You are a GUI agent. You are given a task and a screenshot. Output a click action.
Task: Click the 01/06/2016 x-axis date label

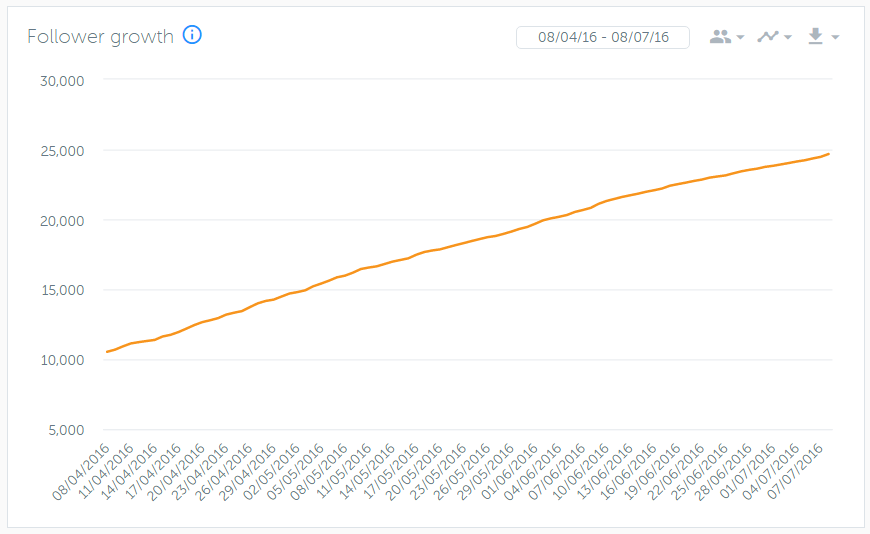tap(510, 472)
